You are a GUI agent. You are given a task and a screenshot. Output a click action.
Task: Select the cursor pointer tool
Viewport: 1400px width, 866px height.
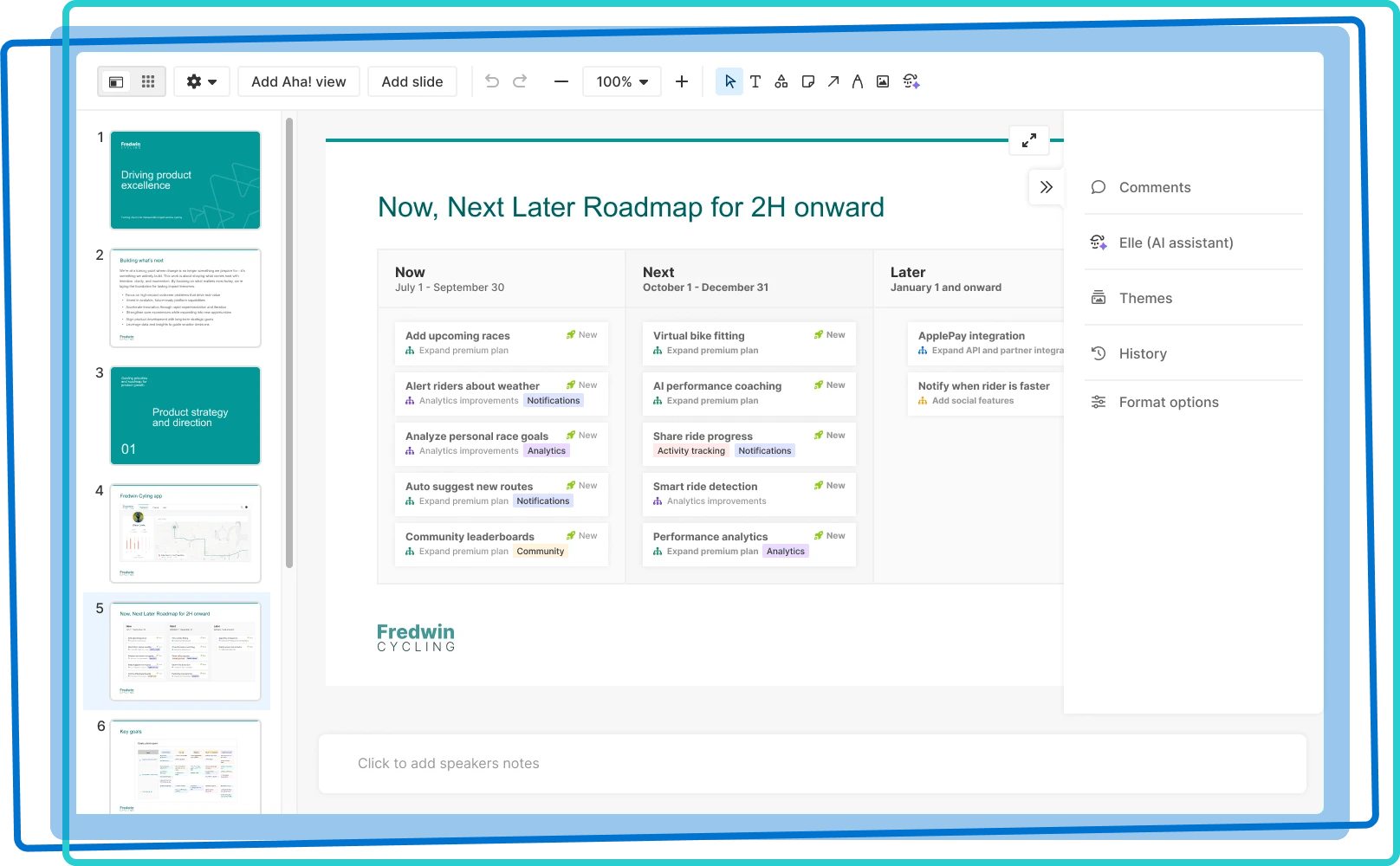[x=729, y=81]
